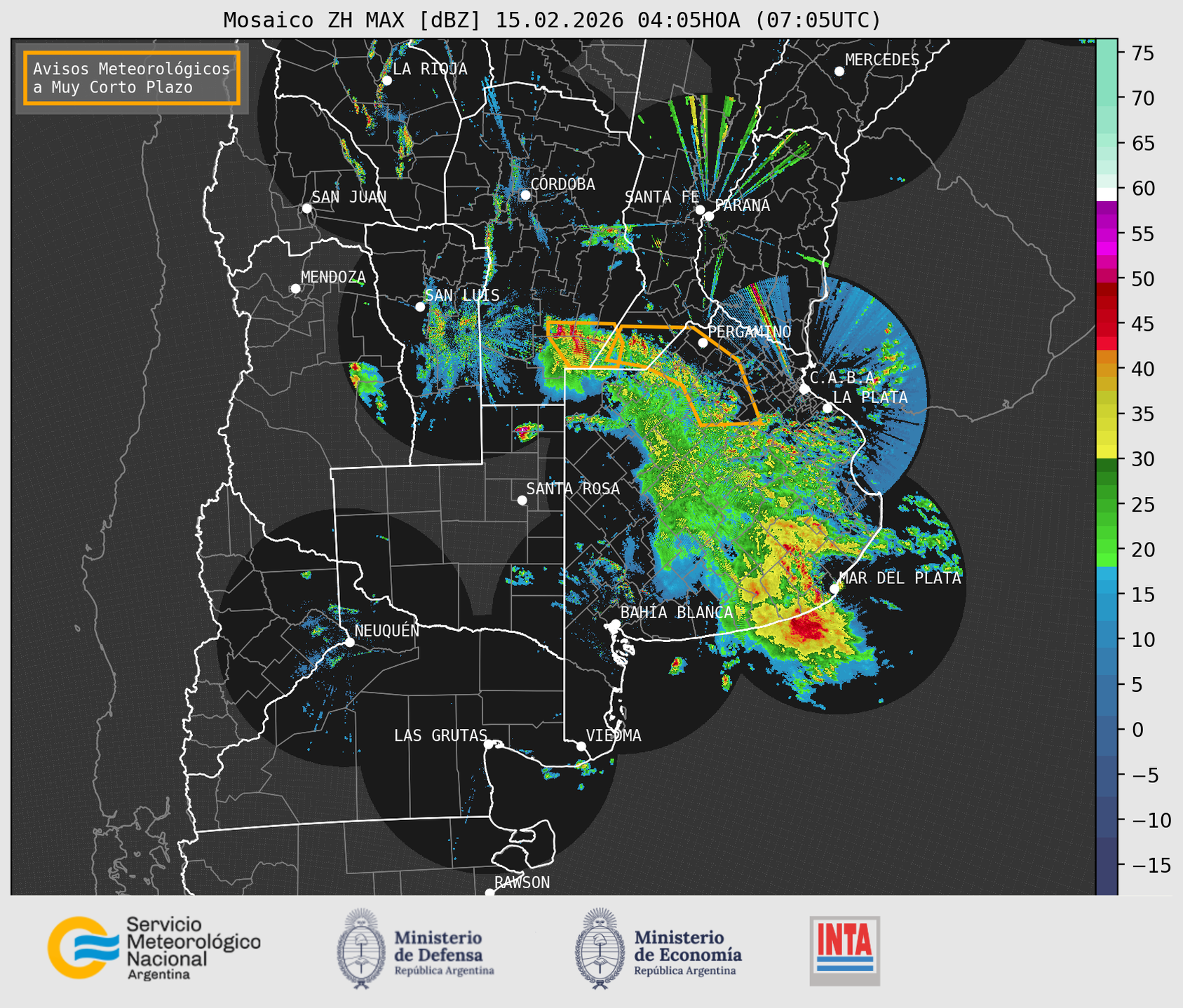Click the 40 tick label on dBZ scale
Screen dimensions: 1183x1008
(1142, 369)
